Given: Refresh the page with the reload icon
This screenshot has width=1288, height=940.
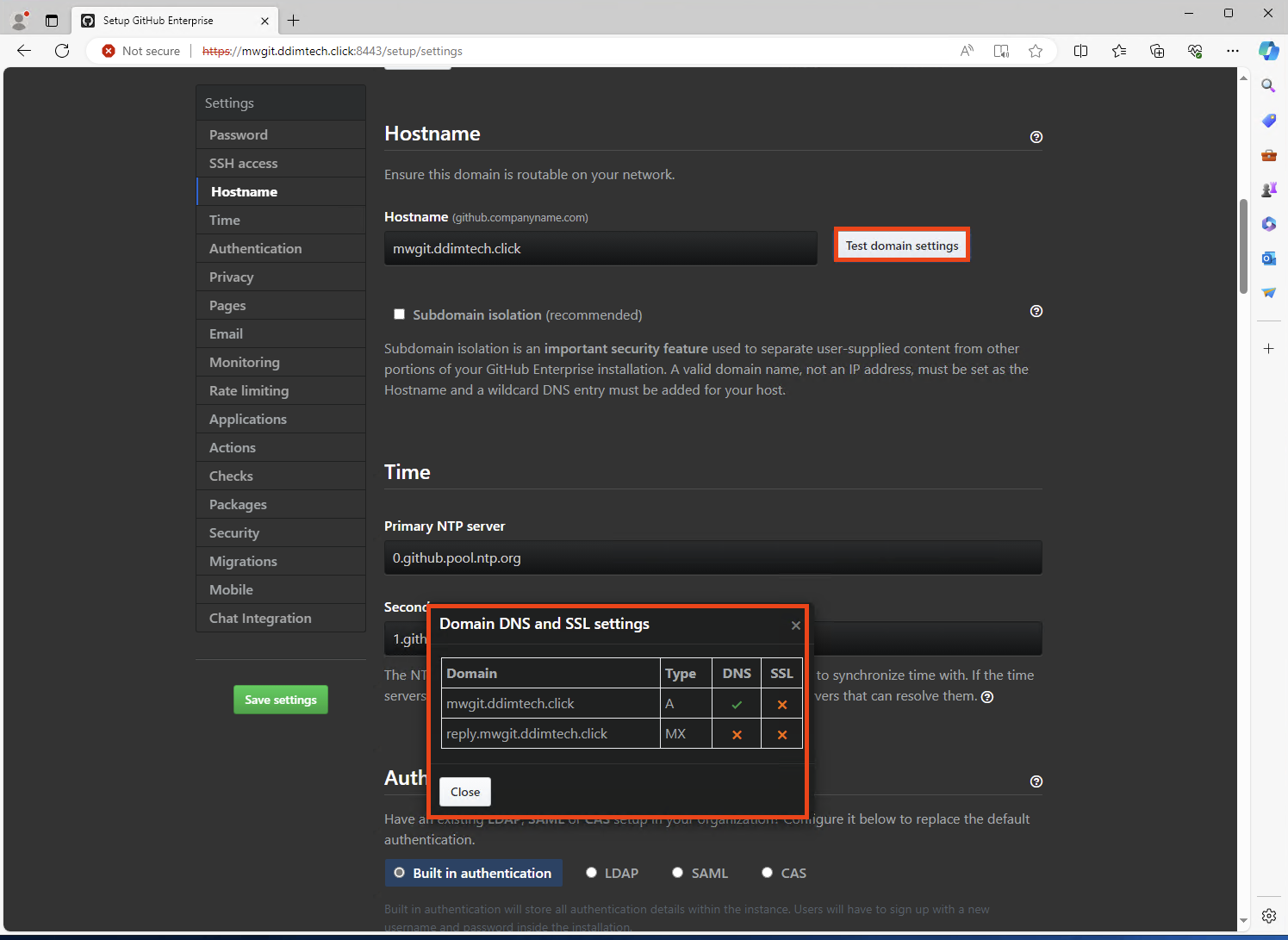Looking at the screenshot, I should pos(62,51).
